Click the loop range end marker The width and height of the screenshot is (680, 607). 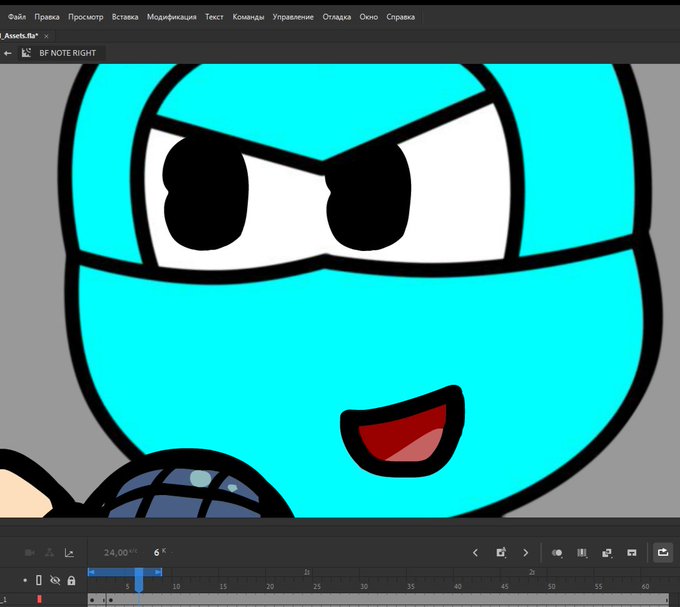tap(158, 572)
